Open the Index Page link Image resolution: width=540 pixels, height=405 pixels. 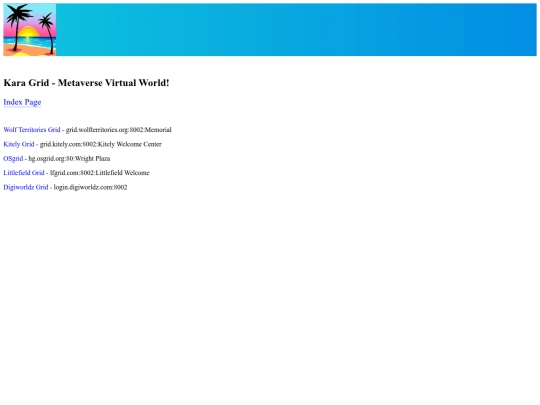22,102
